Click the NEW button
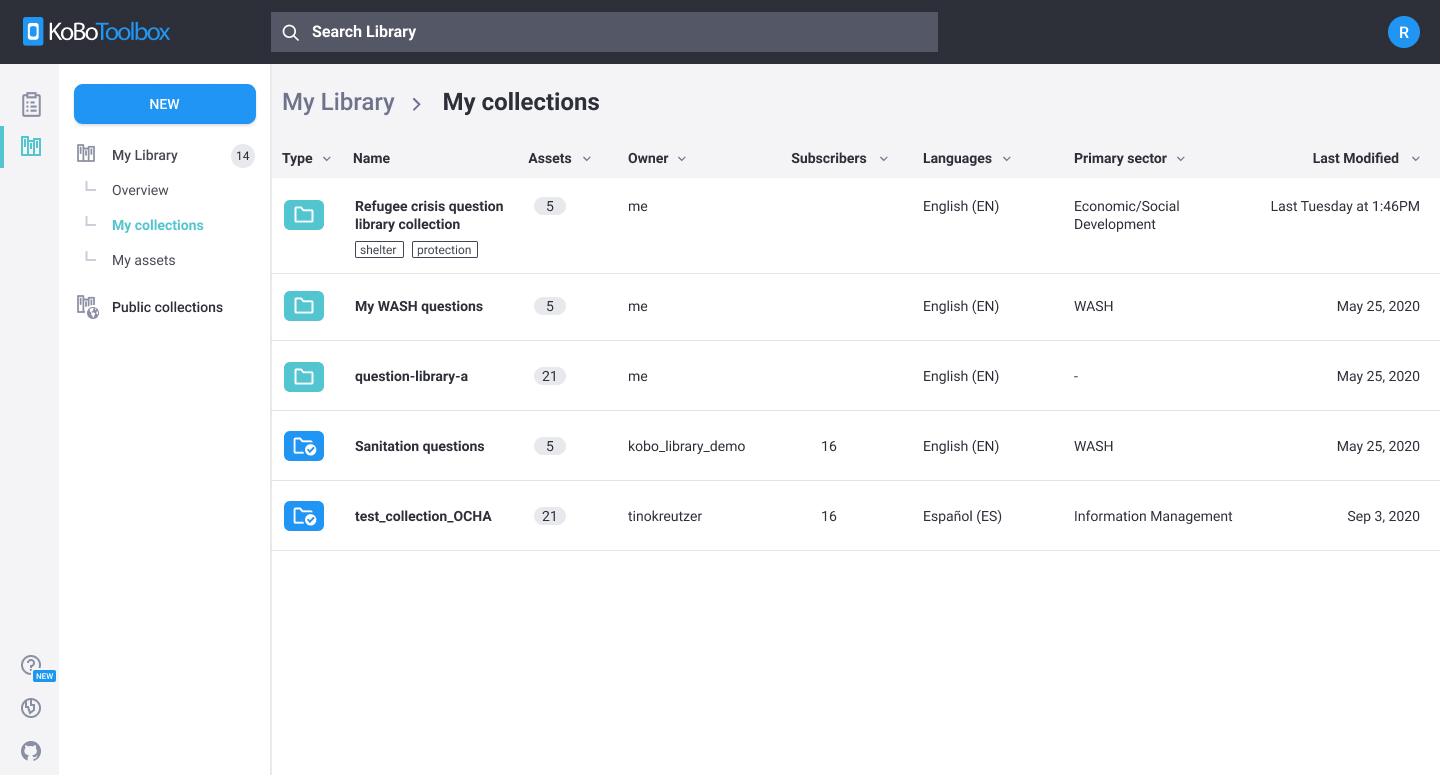The height and width of the screenshot is (775, 1440). click(164, 104)
